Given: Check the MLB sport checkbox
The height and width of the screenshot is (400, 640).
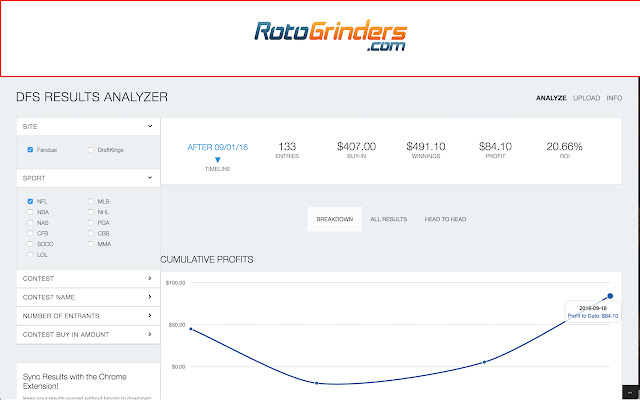Looking at the screenshot, I should click(91, 201).
